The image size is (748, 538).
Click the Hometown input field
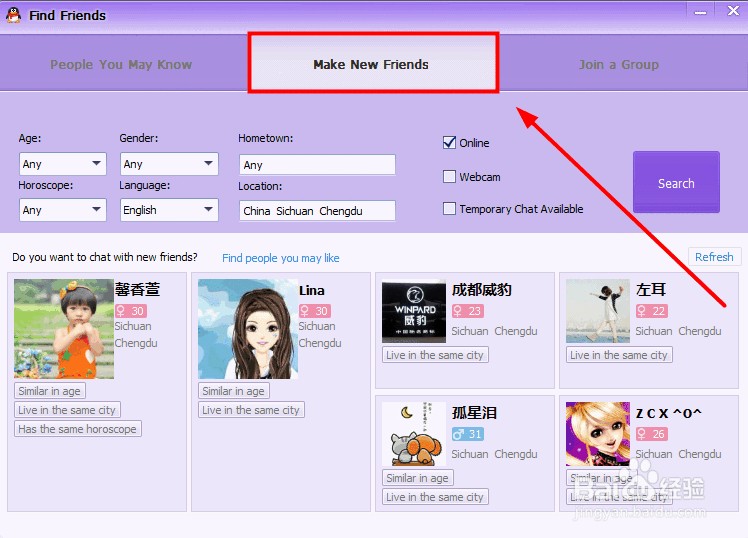(317, 165)
